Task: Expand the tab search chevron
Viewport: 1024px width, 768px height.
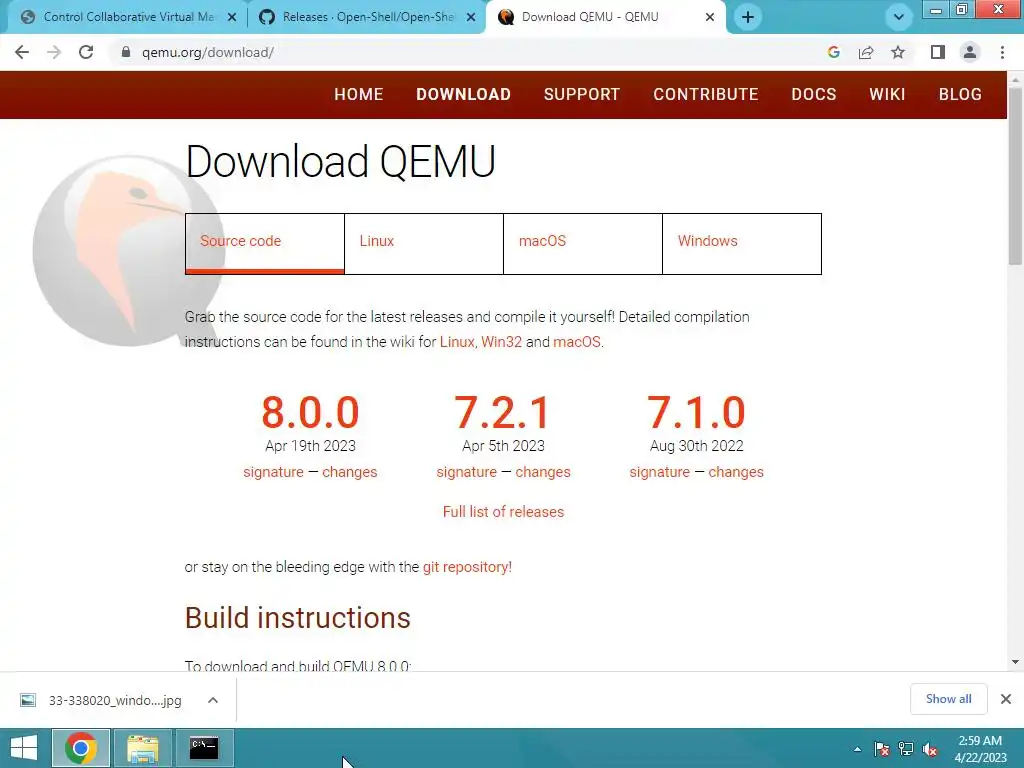Action: pos(899,17)
